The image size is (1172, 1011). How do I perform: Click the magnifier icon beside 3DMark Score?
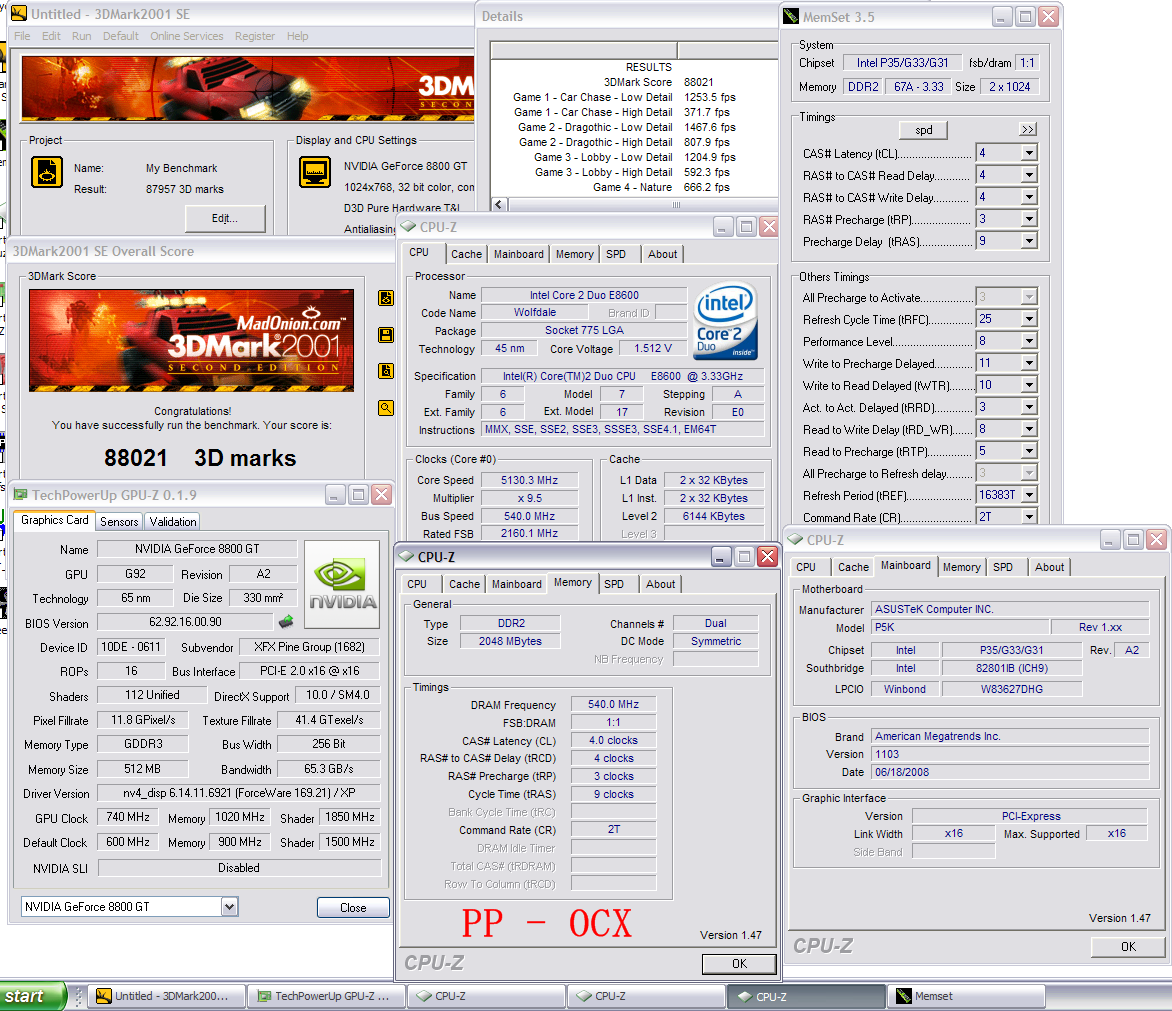(386, 408)
